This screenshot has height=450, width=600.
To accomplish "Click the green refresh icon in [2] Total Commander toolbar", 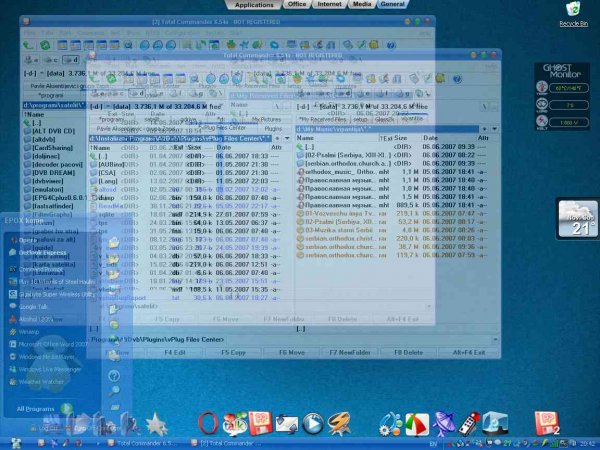I will pyautogui.click(x=45, y=45).
